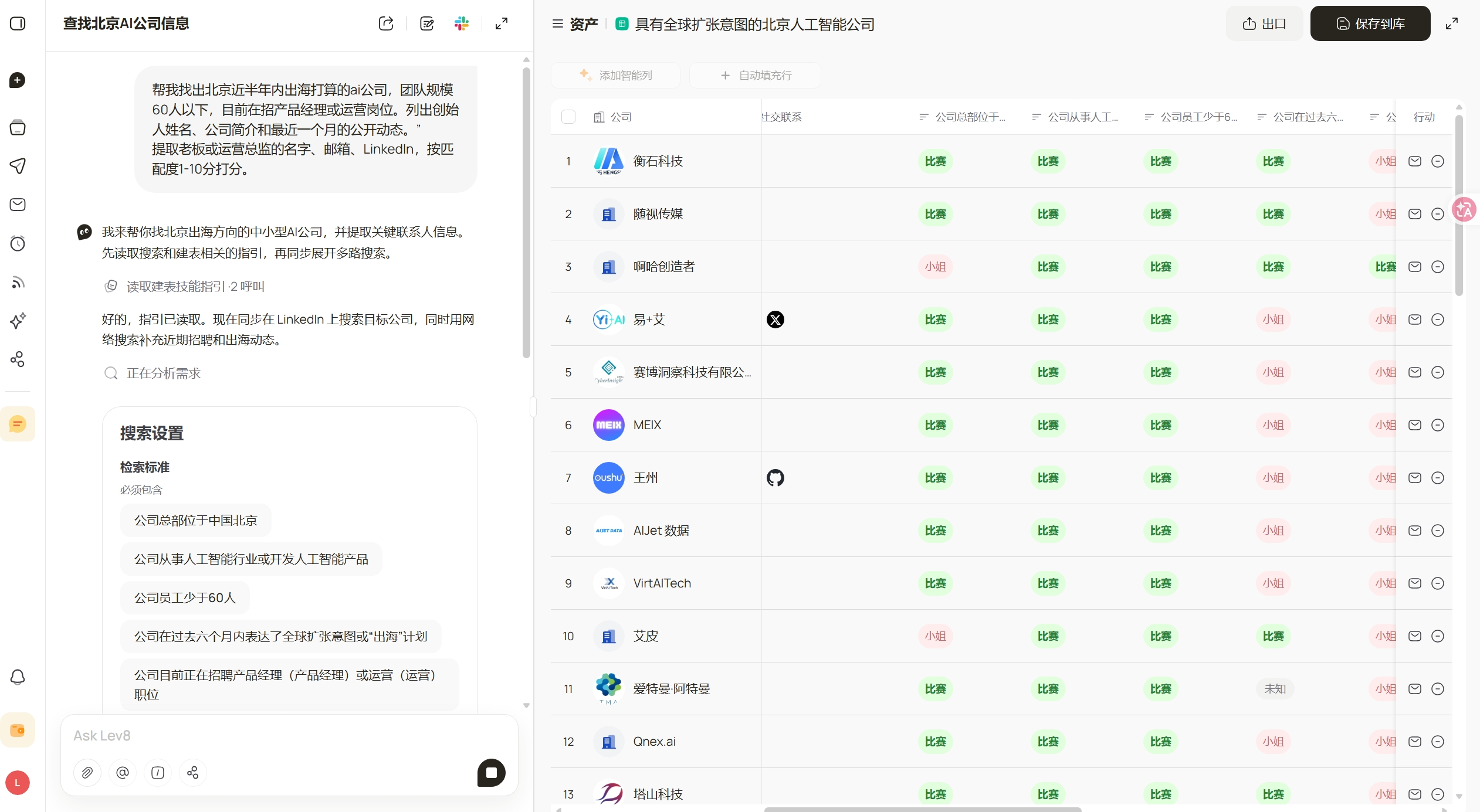Toggle the sidebar panel icon
This screenshot has height=812, width=1480.
pos(18,23)
